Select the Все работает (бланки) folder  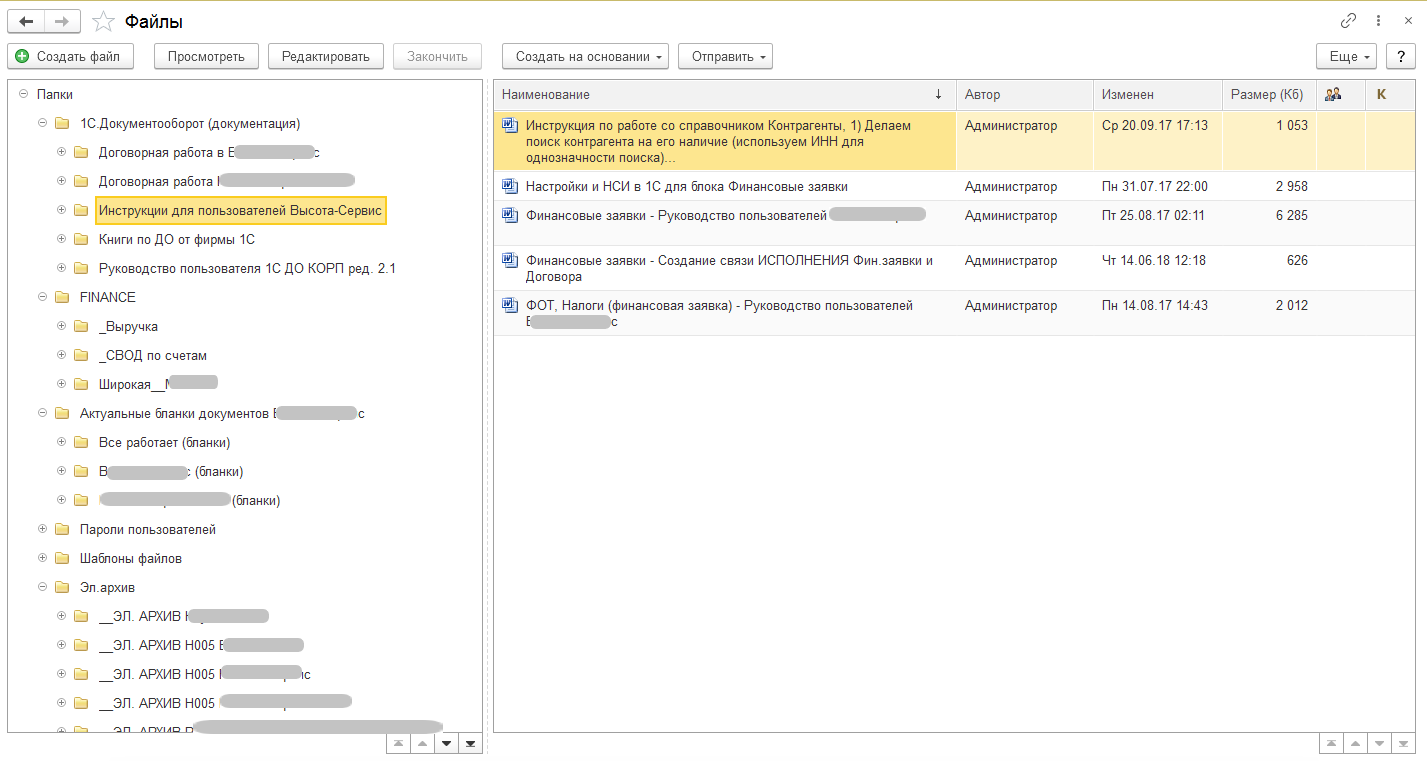pos(165,443)
